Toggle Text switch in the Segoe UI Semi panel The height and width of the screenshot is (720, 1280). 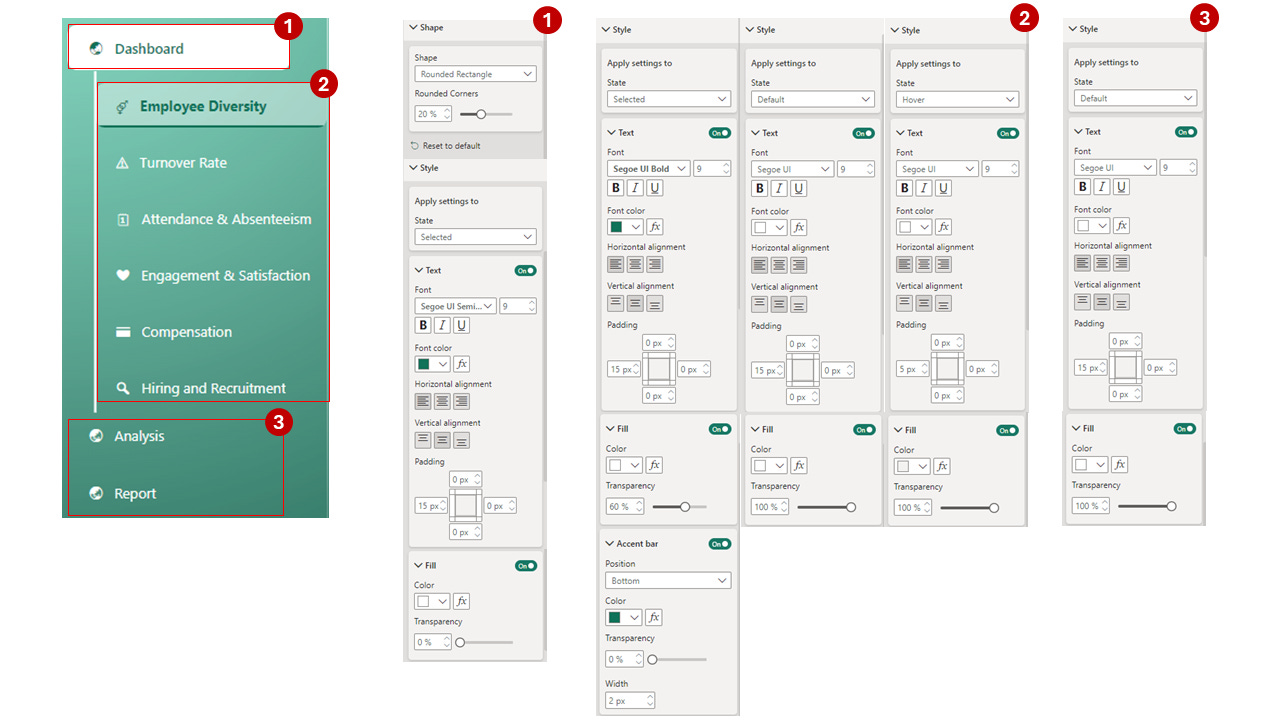[x=526, y=270]
